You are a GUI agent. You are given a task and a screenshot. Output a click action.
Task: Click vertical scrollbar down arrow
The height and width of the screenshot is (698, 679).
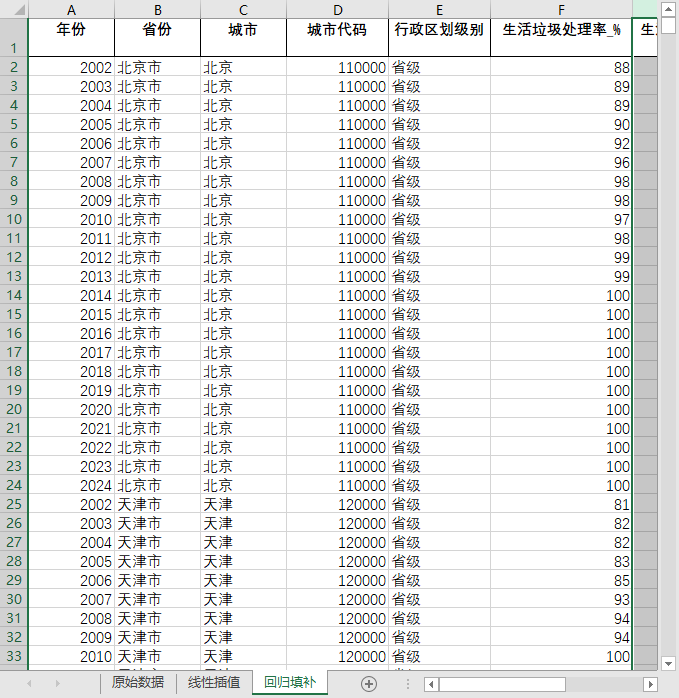click(668, 663)
